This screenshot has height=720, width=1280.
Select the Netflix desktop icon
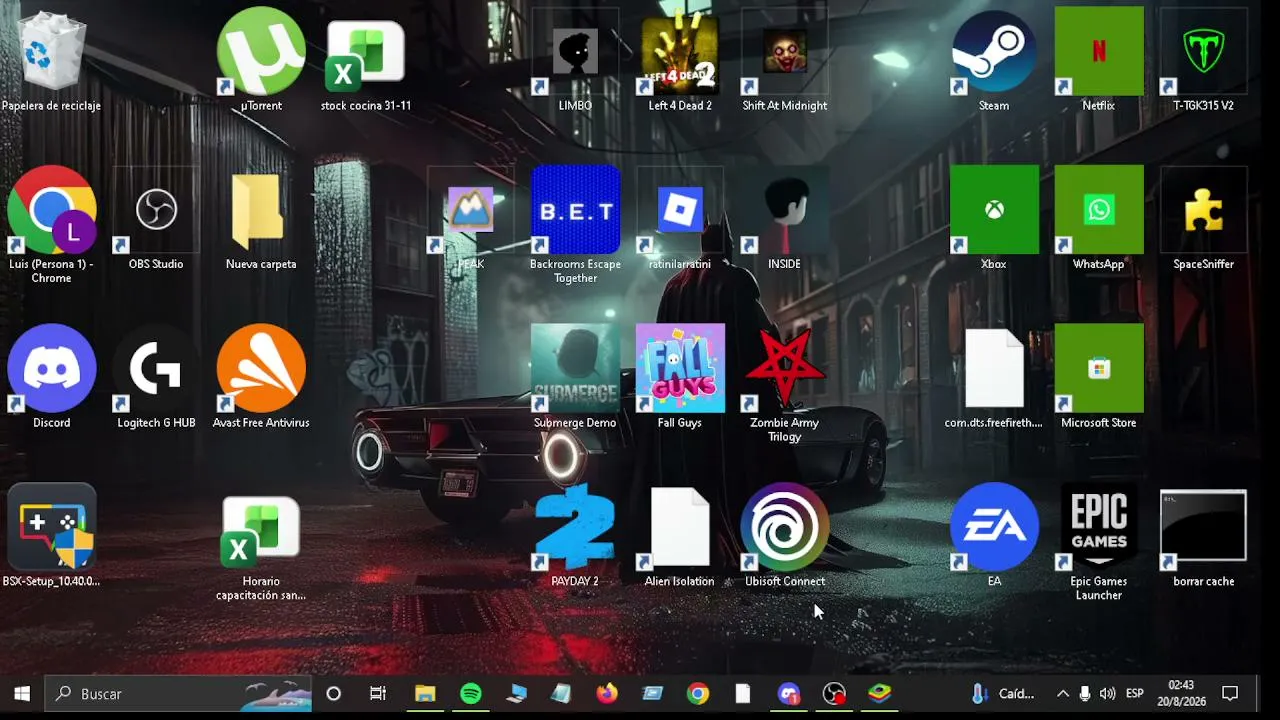[1098, 60]
